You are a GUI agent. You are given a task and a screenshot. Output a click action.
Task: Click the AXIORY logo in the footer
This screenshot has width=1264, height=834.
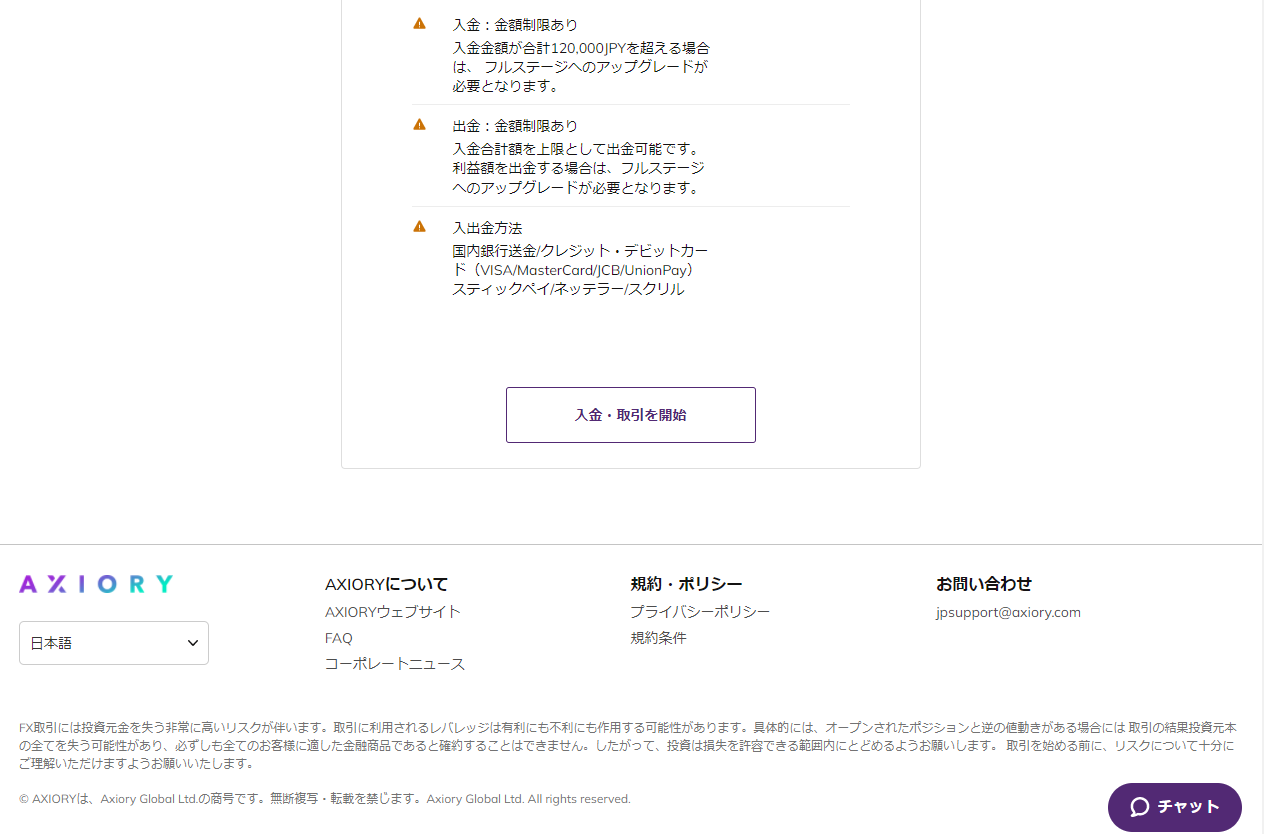tap(96, 585)
